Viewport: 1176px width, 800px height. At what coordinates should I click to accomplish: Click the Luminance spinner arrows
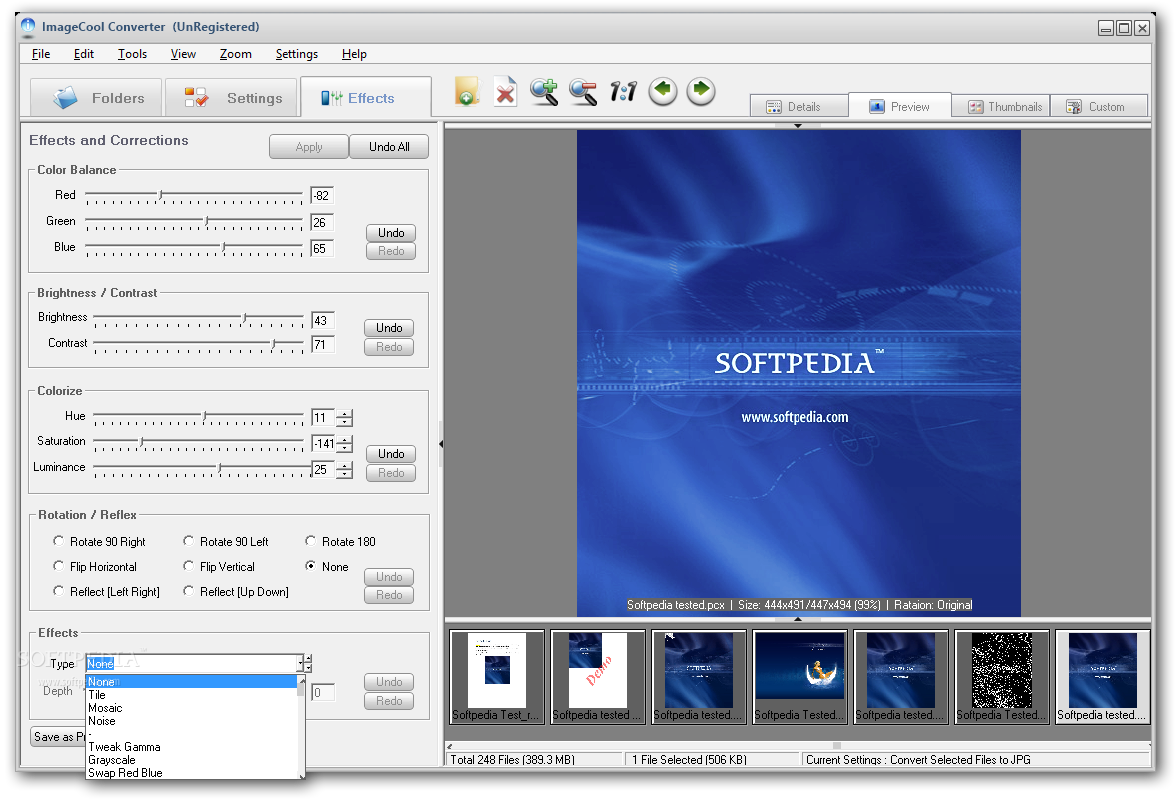[344, 470]
